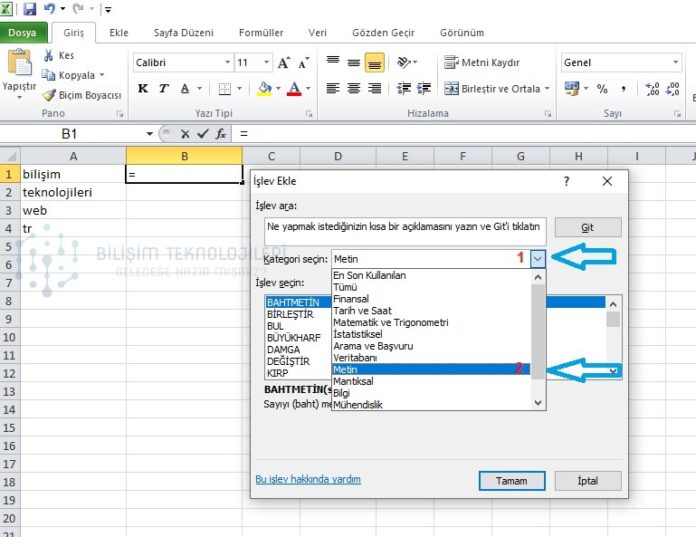Viewport: 696px width, 537px height.
Task: Apply percent style format
Action: pyautogui.click(x=602, y=89)
